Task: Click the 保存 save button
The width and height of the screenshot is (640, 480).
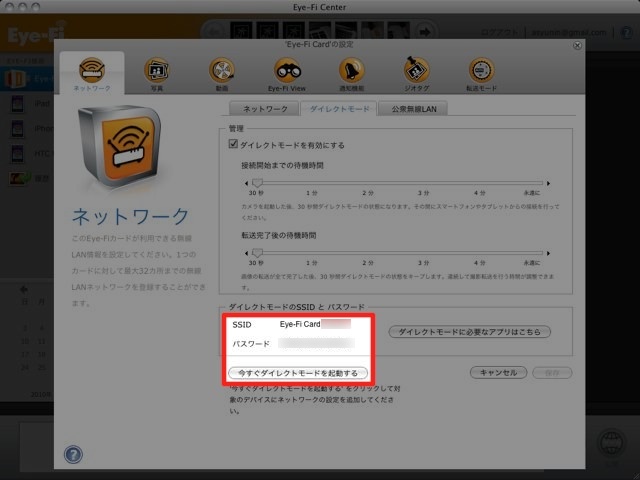Action: 552,372
